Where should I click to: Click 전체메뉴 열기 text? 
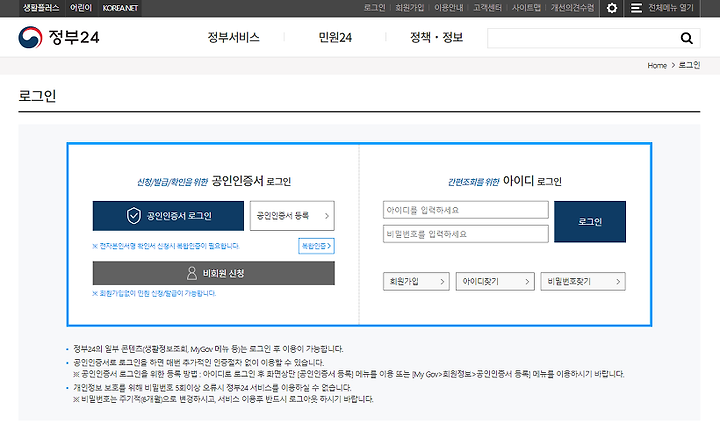670,8
